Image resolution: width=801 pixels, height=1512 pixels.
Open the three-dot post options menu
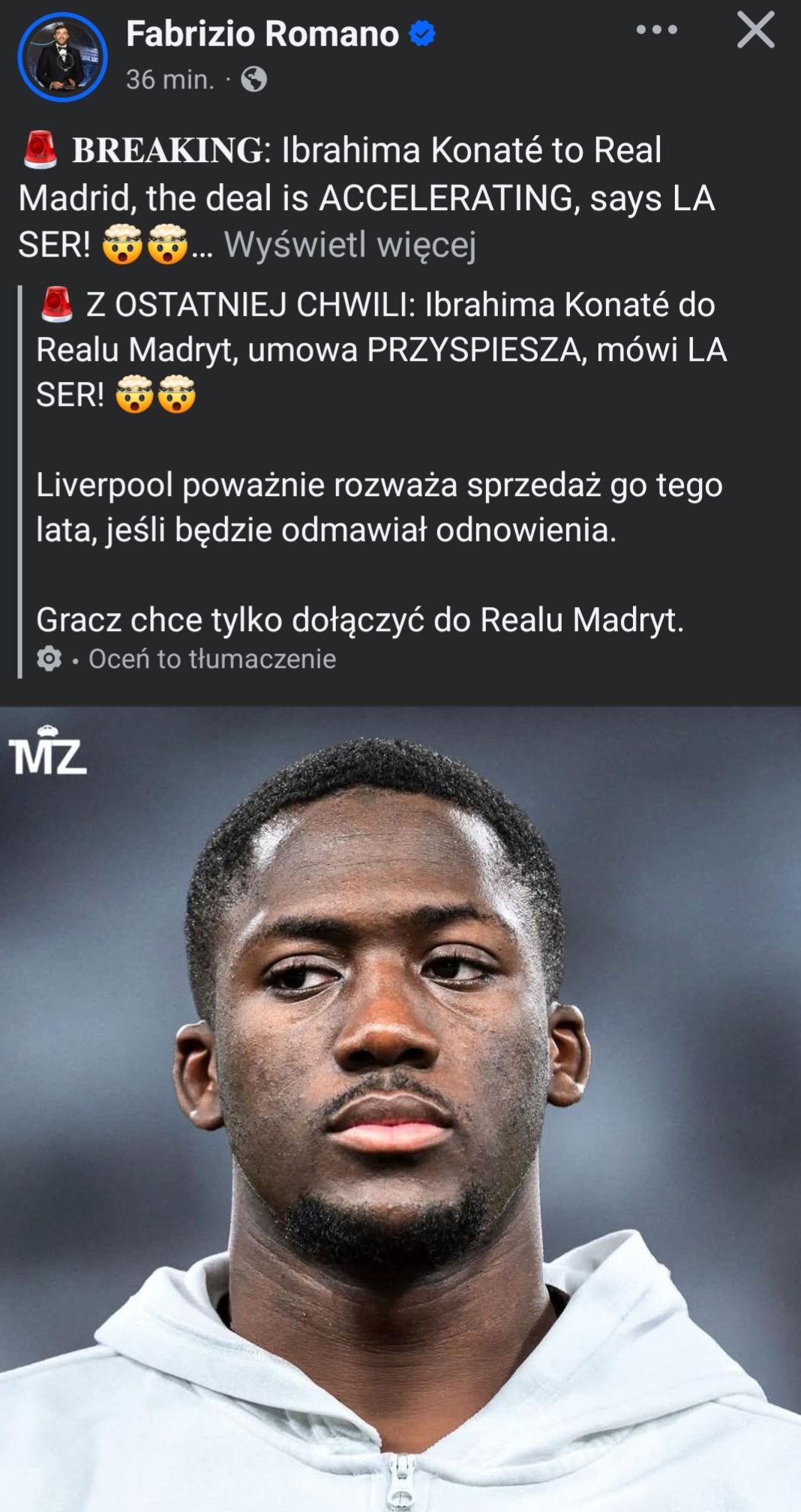click(x=656, y=30)
